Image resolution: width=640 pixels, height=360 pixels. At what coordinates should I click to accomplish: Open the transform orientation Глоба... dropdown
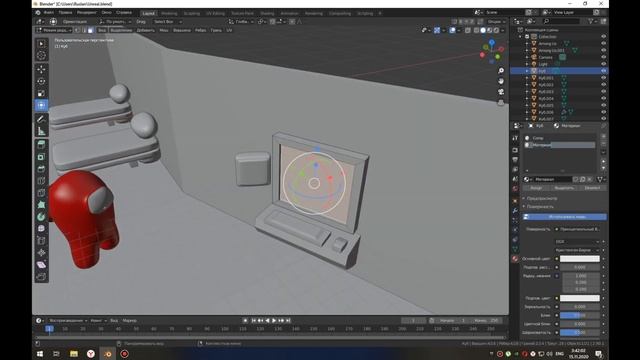coord(241,22)
